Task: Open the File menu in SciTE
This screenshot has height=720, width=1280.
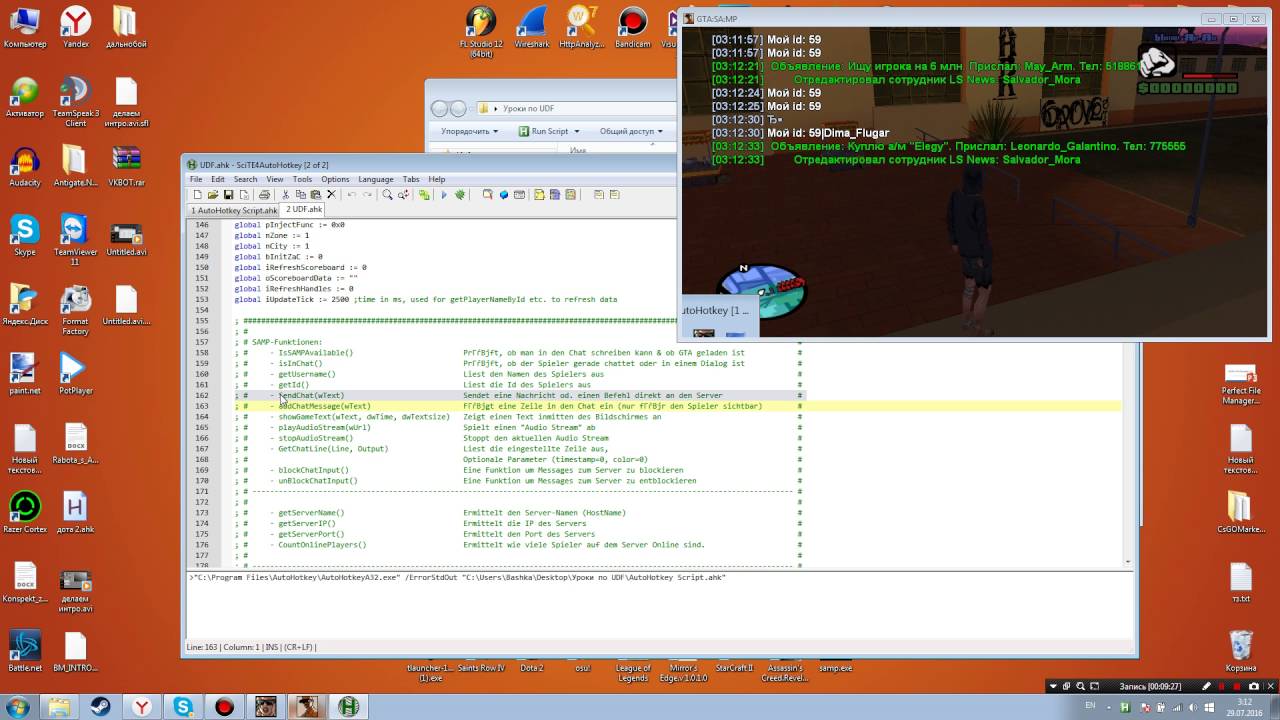Action: tap(196, 179)
